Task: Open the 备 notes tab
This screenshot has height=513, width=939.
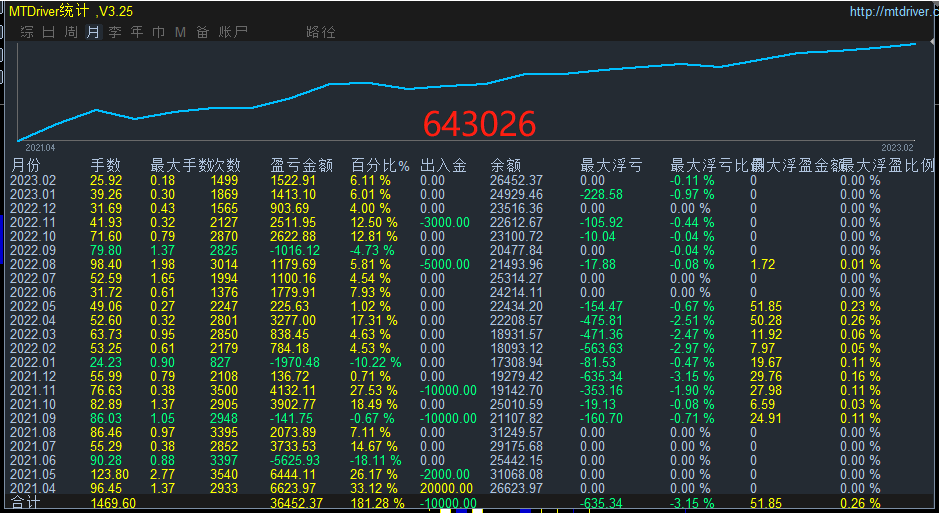Action: point(202,32)
